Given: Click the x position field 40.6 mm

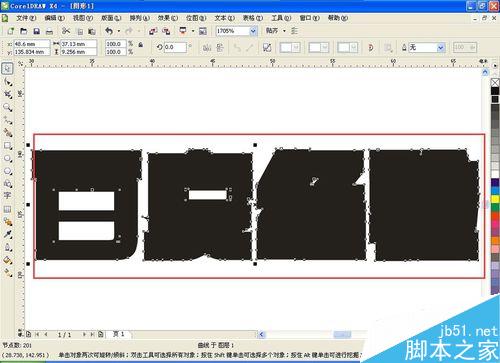Looking at the screenshot, I should (32, 44).
